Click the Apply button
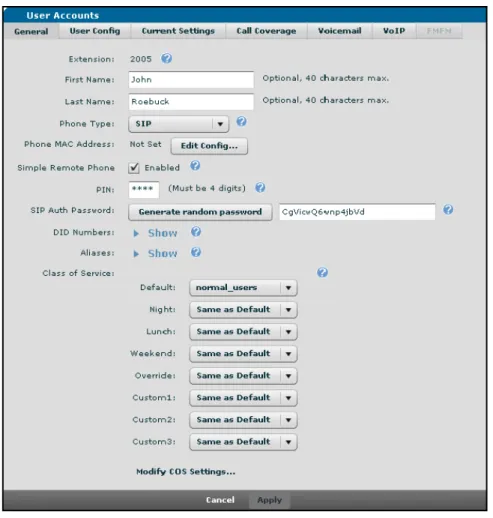The image size is (493, 518). (x=269, y=500)
